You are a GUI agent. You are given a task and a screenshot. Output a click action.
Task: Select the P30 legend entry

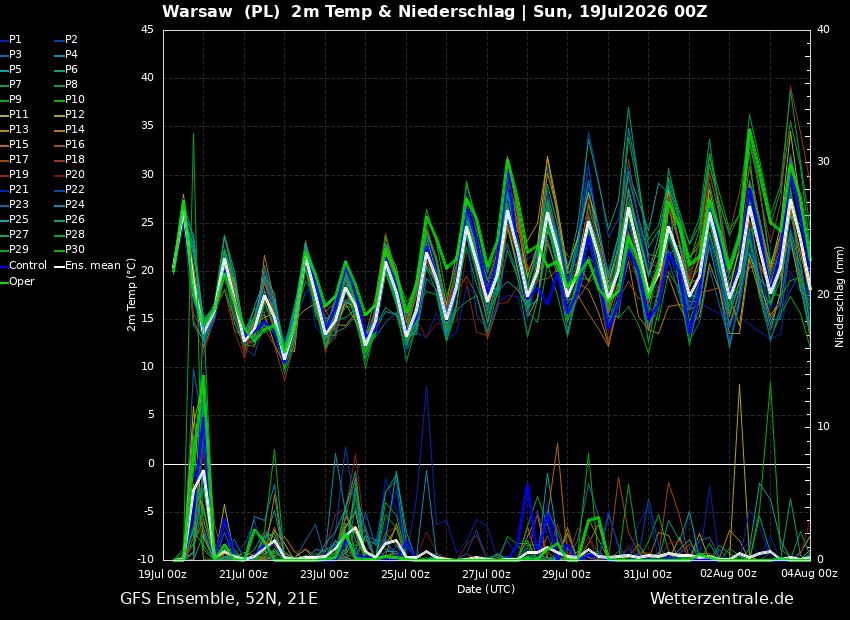(x=70, y=249)
